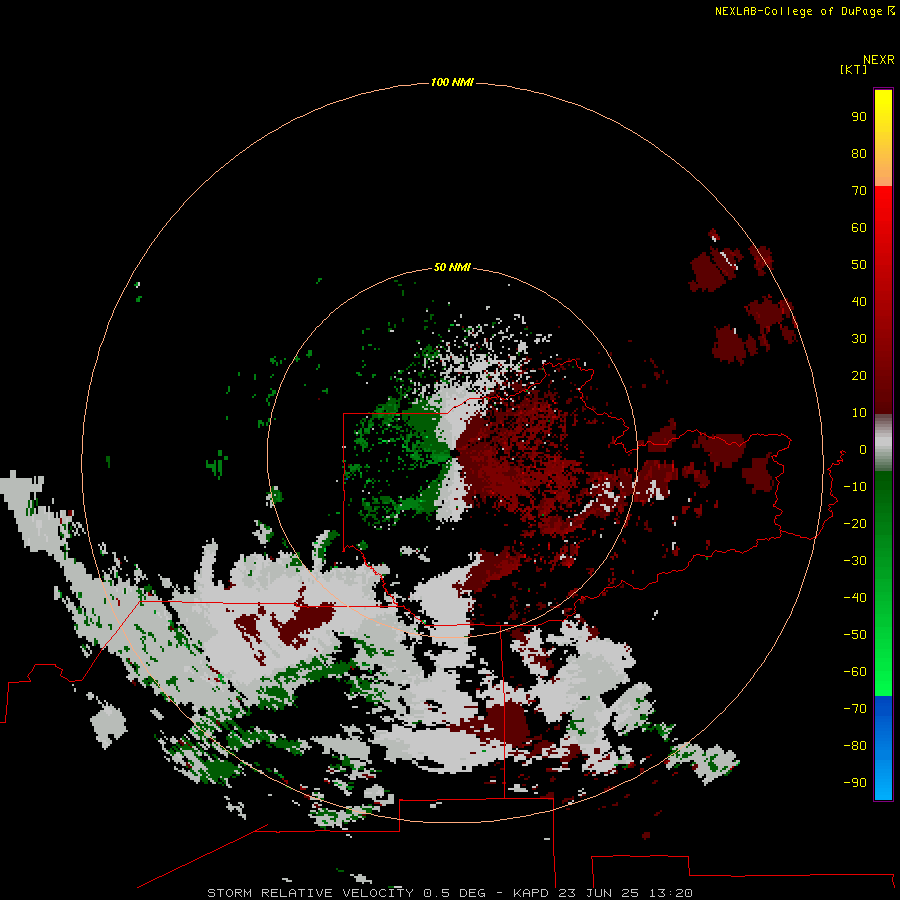900x900 pixels.
Task: Click the -40 value on velocity scale
Action: coord(855,598)
